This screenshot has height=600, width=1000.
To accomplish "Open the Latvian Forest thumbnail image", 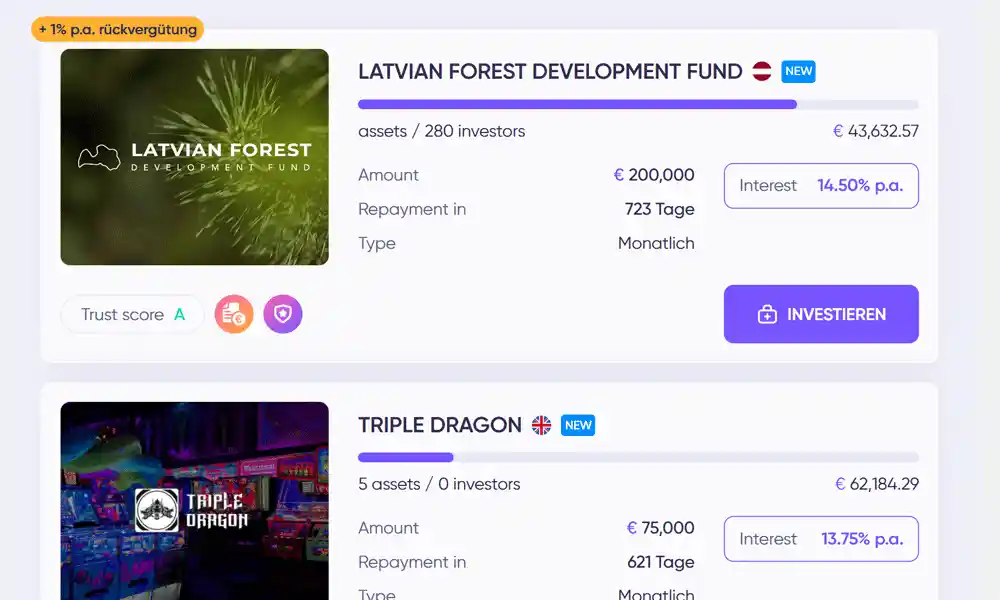I will (195, 157).
